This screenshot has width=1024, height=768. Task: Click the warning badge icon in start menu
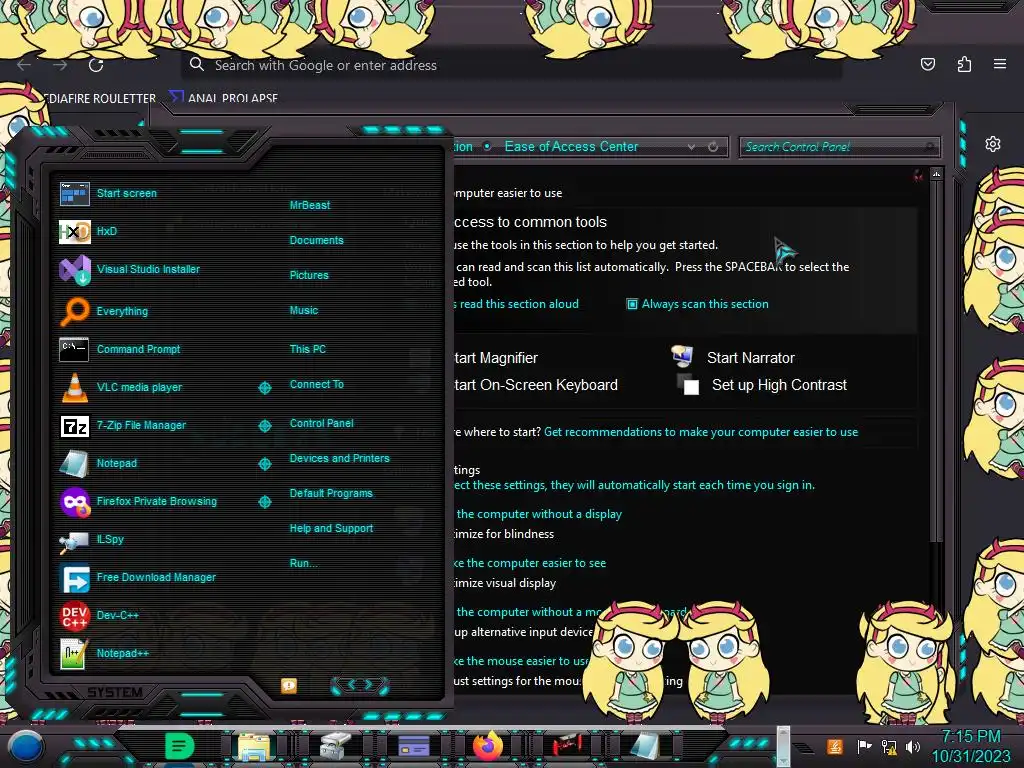289,685
